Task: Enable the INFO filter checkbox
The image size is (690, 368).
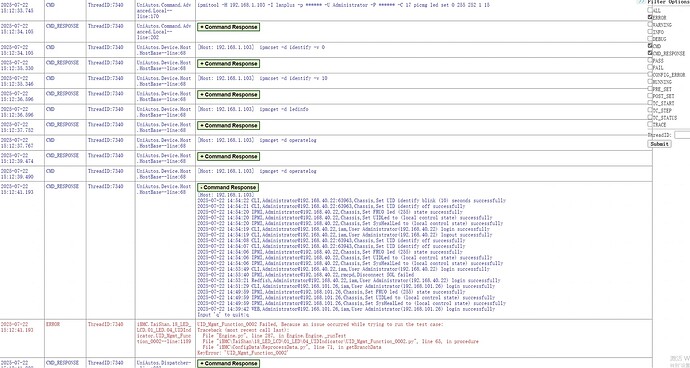Action: (x=650, y=32)
